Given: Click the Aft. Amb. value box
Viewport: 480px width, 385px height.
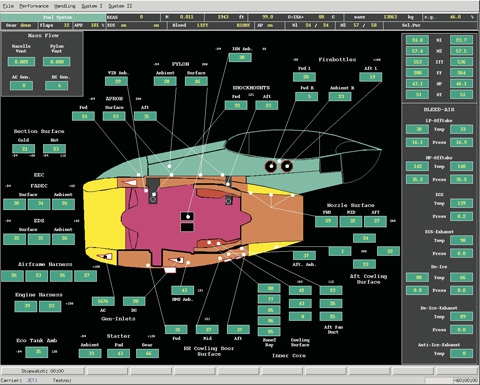Looking at the screenshot, I should click(304, 255).
